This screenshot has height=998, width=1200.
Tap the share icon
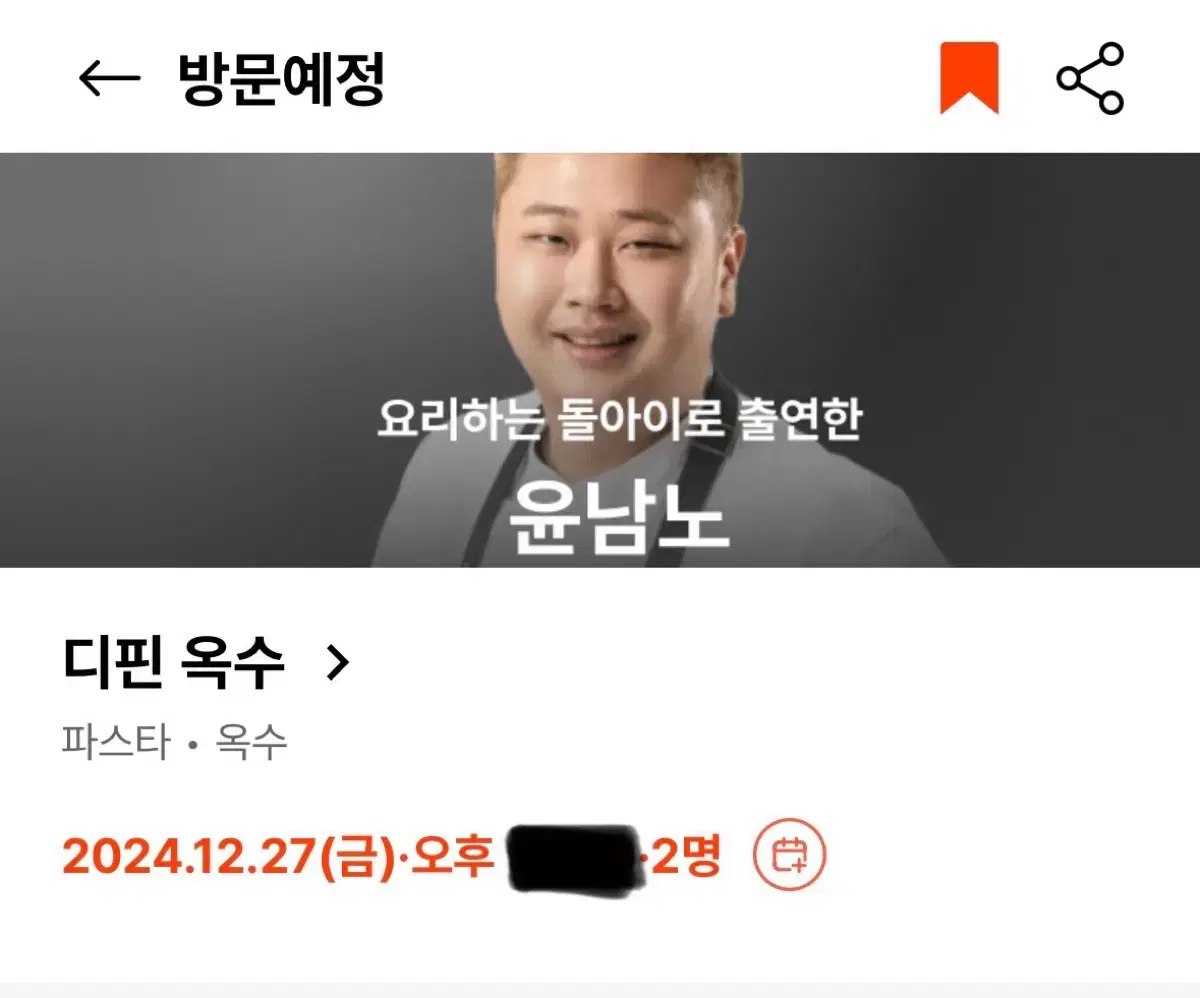pos(1091,78)
